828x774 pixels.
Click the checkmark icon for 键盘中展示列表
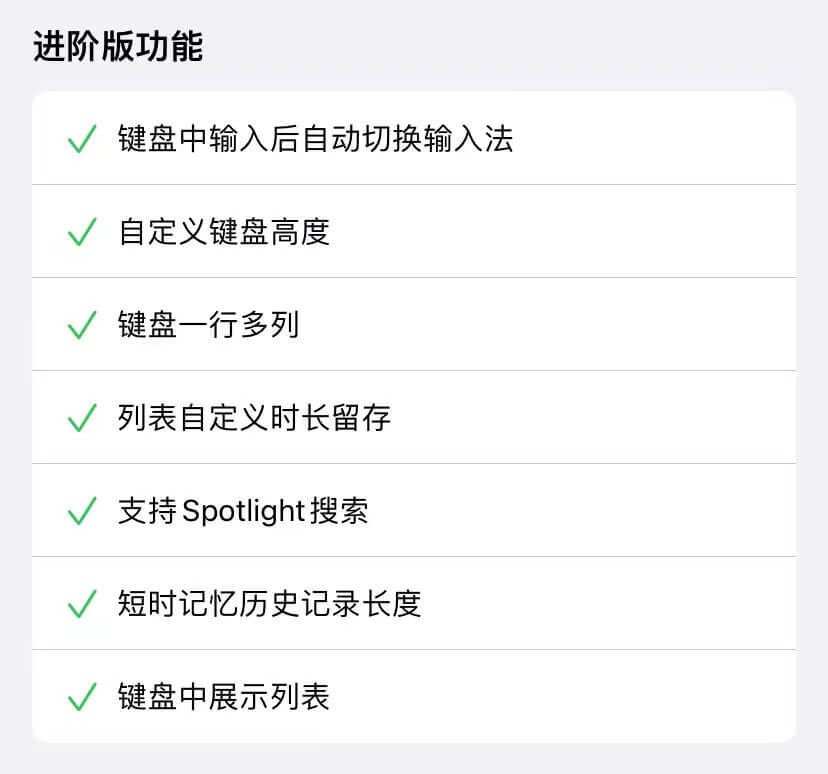82,696
